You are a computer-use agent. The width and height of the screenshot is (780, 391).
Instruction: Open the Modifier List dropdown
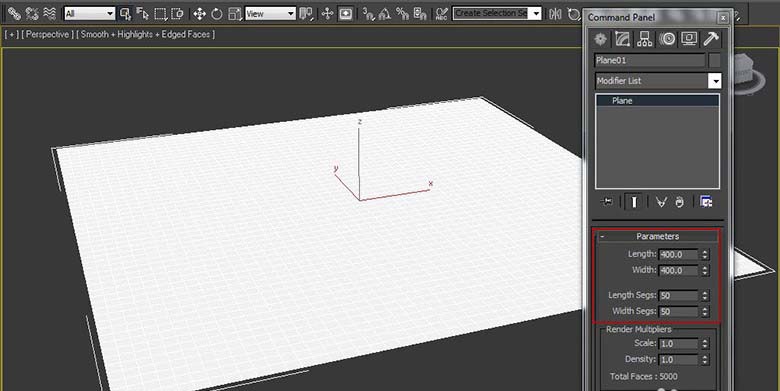click(658, 81)
